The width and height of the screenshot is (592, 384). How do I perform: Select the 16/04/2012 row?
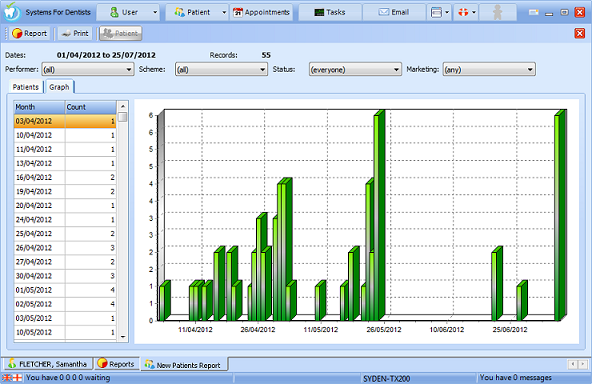click(65, 177)
